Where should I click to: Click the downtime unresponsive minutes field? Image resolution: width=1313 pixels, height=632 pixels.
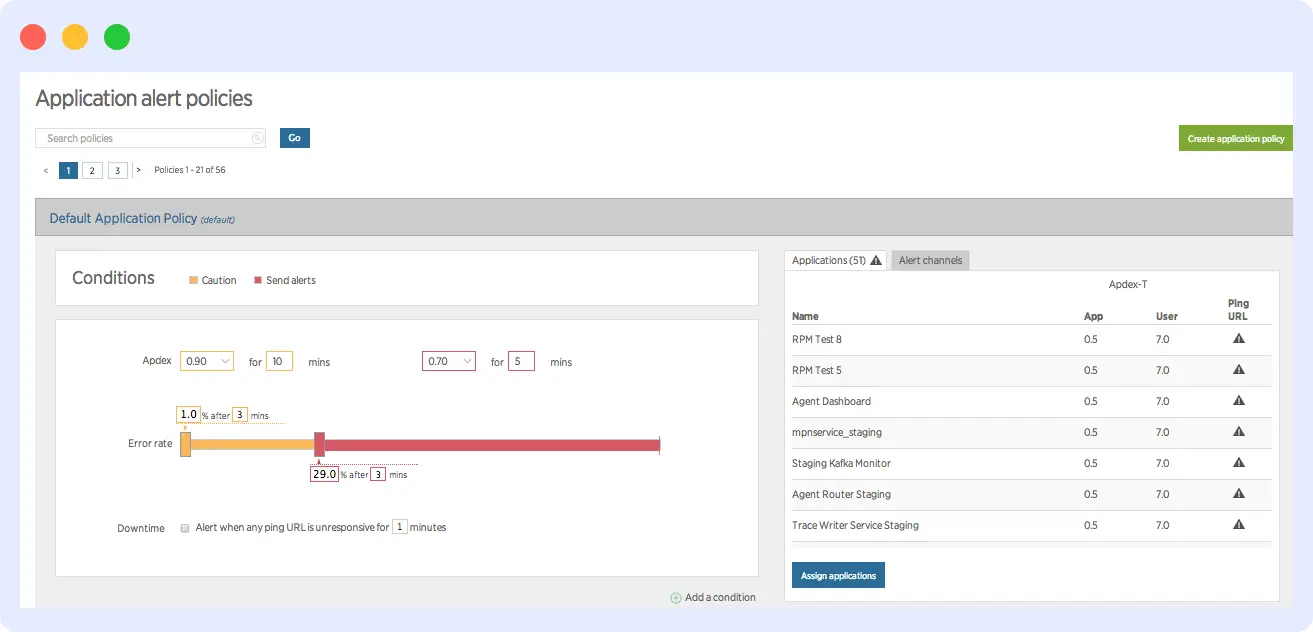(399, 527)
